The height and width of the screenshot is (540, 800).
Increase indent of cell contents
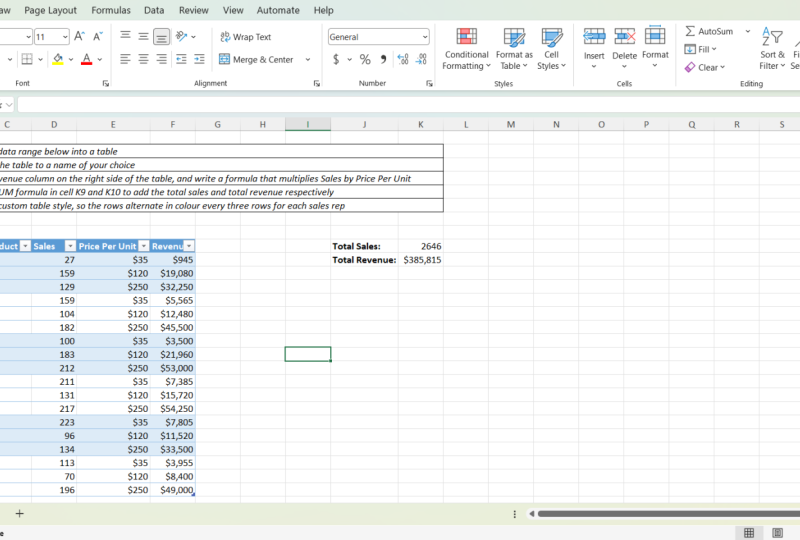tap(199, 59)
